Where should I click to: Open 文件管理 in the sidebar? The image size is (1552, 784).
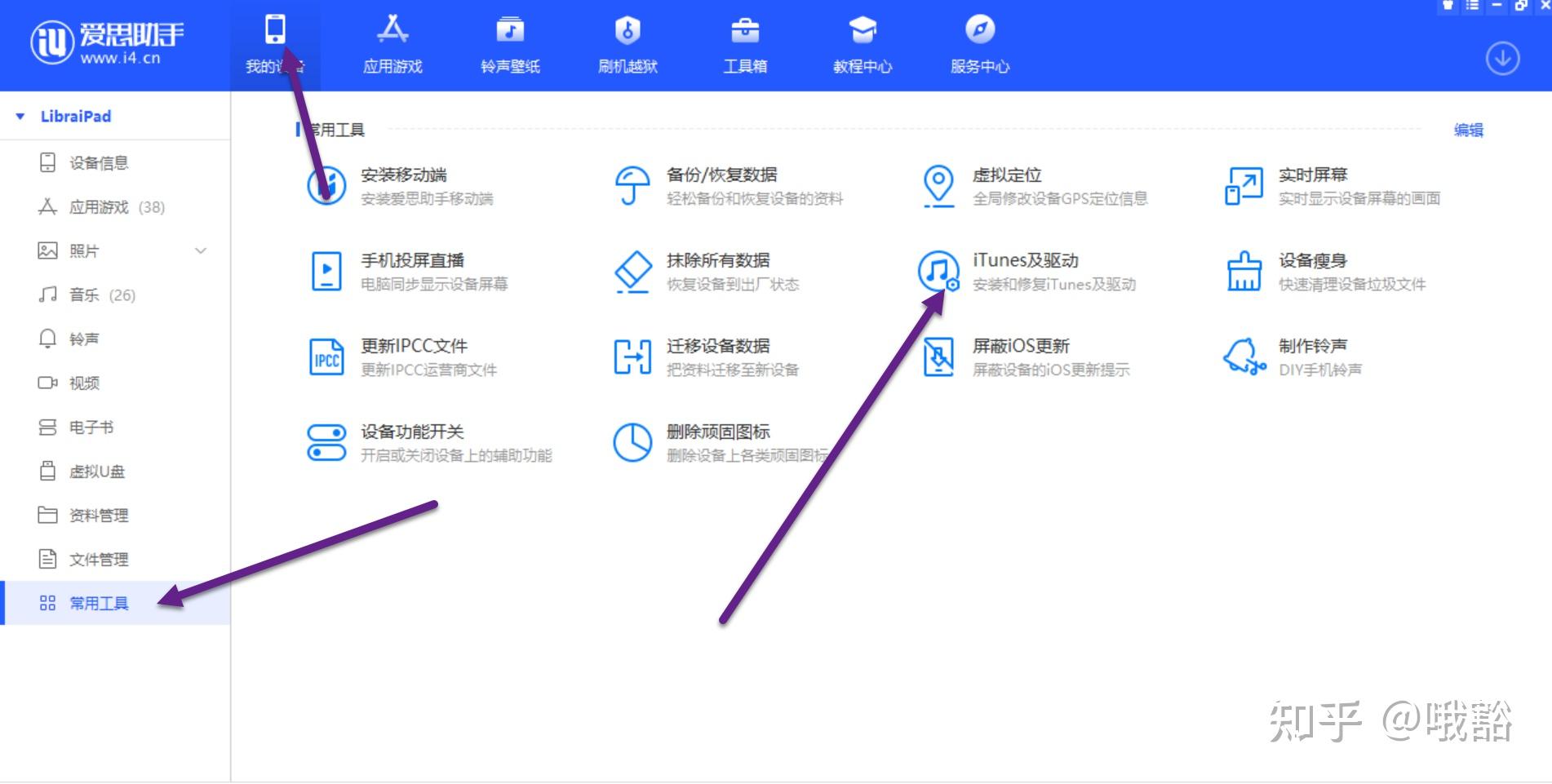click(x=115, y=559)
